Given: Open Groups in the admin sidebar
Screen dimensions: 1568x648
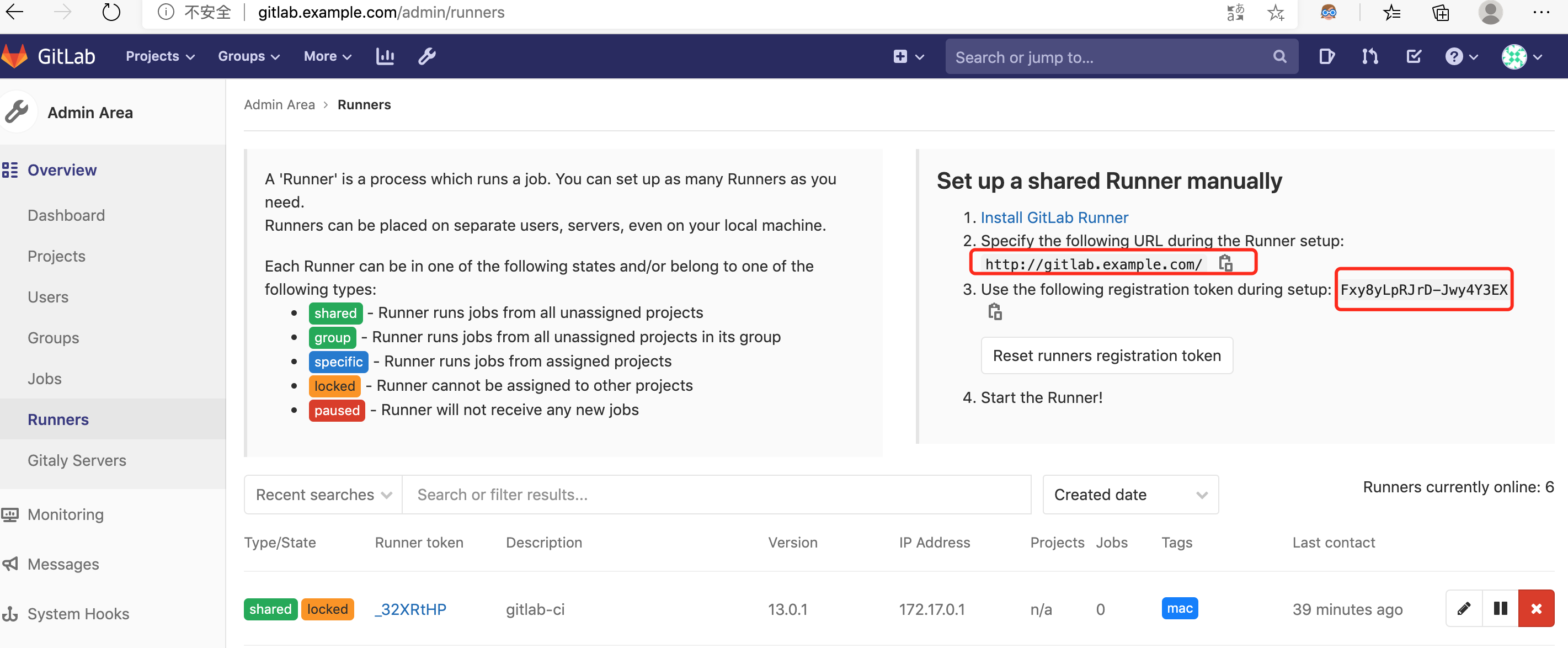Looking at the screenshot, I should (x=54, y=337).
